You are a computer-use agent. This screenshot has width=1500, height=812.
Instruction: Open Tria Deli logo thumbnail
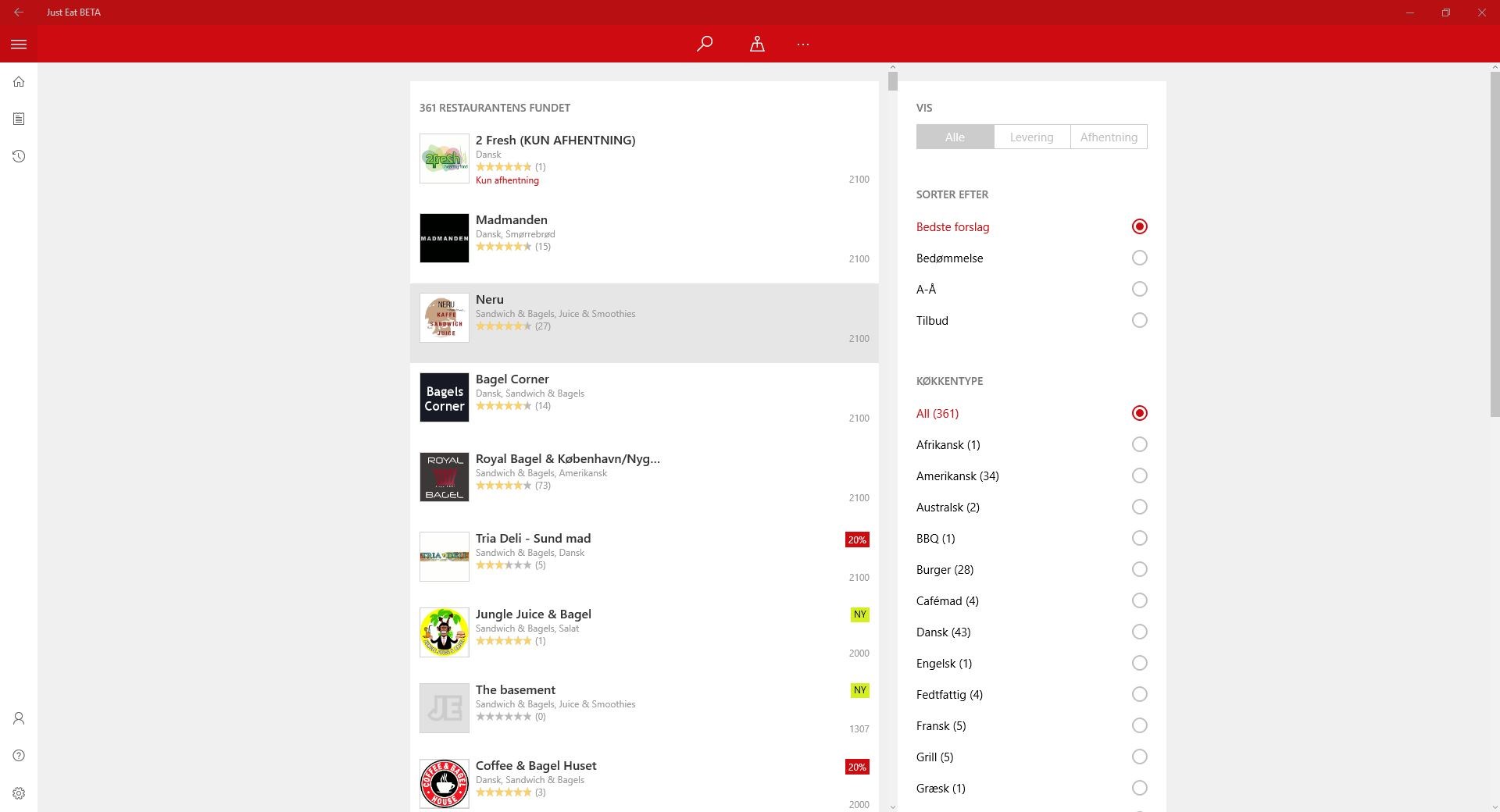pos(445,557)
